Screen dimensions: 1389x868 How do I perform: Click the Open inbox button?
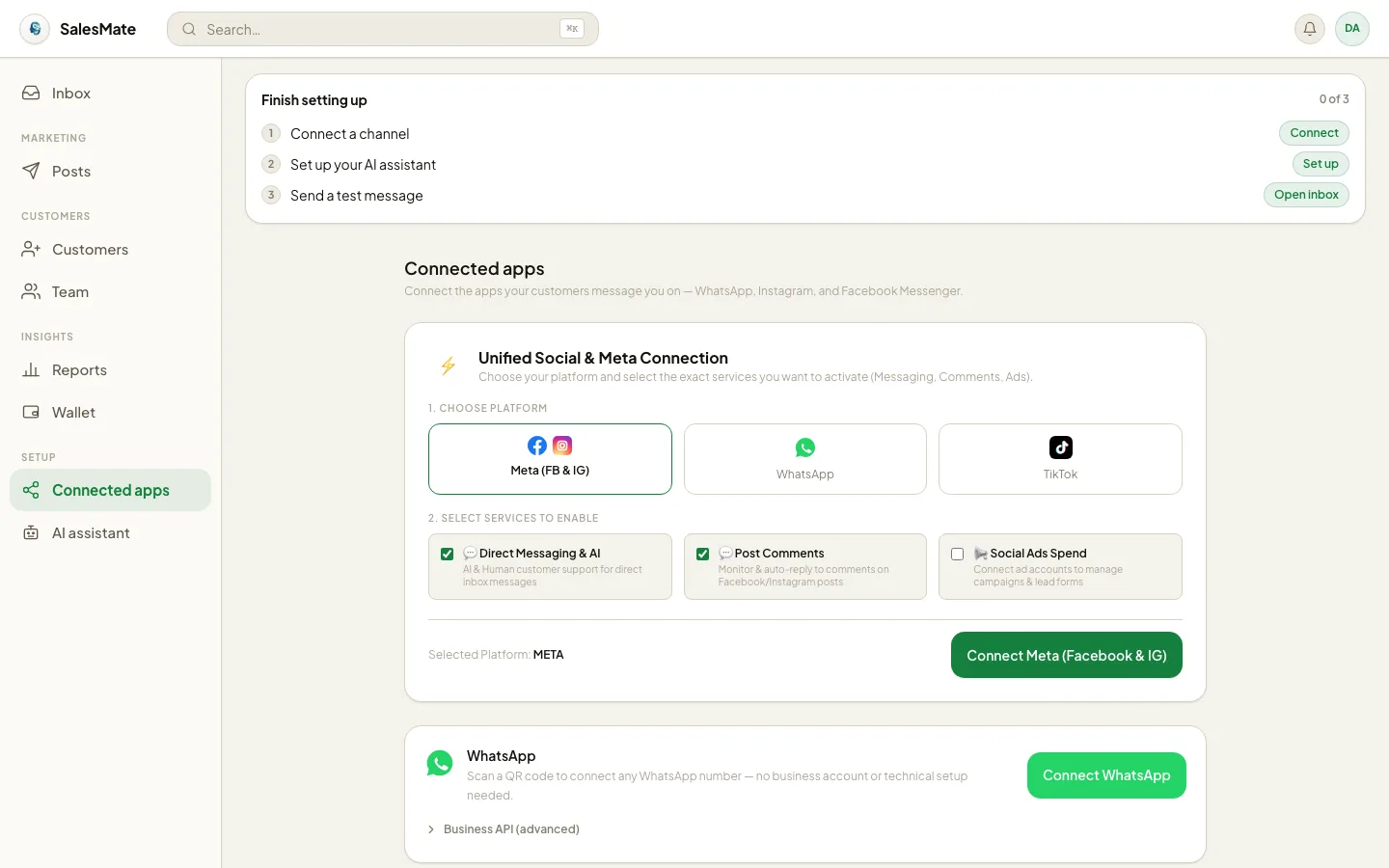point(1306,195)
